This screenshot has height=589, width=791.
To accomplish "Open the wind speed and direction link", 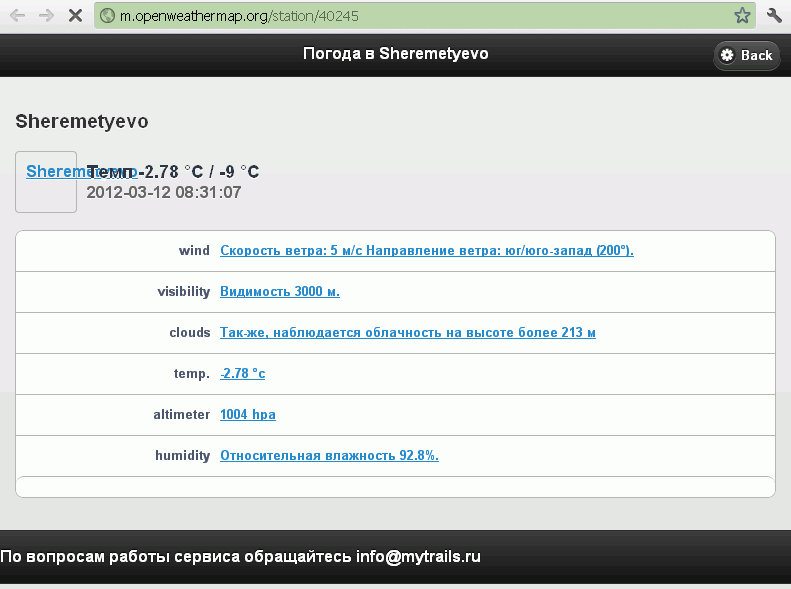I will 426,251.
